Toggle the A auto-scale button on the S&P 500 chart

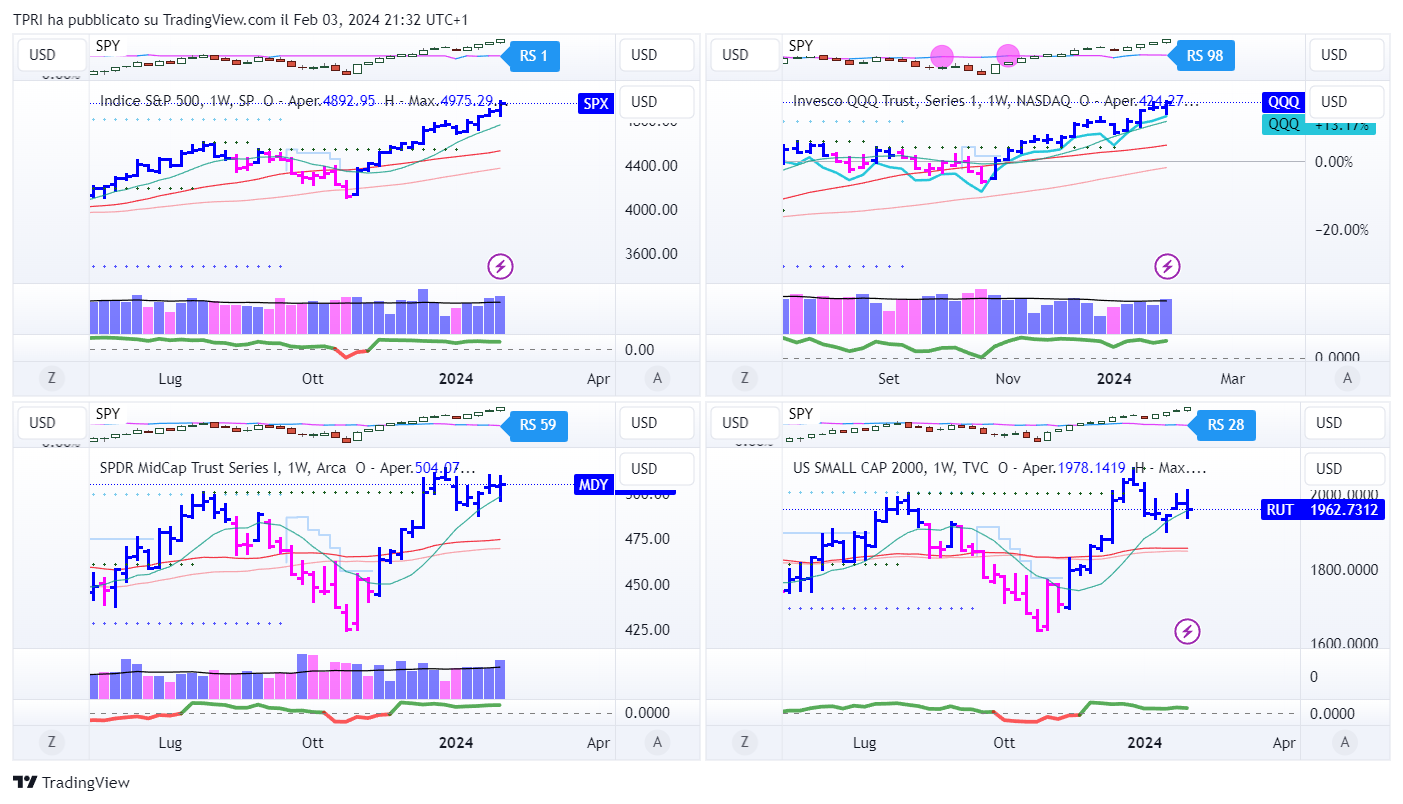click(x=657, y=378)
